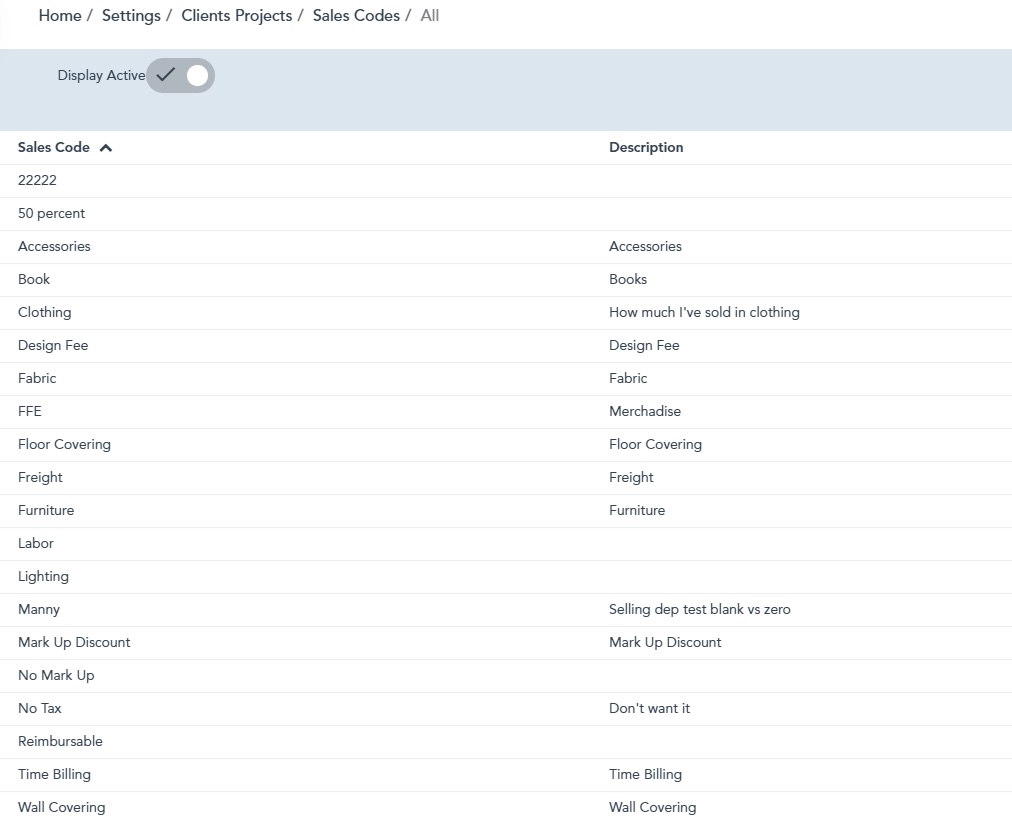This screenshot has width=1012, height=831.
Task: Open the Reimbursable sales code
Action: click(x=60, y=741)
